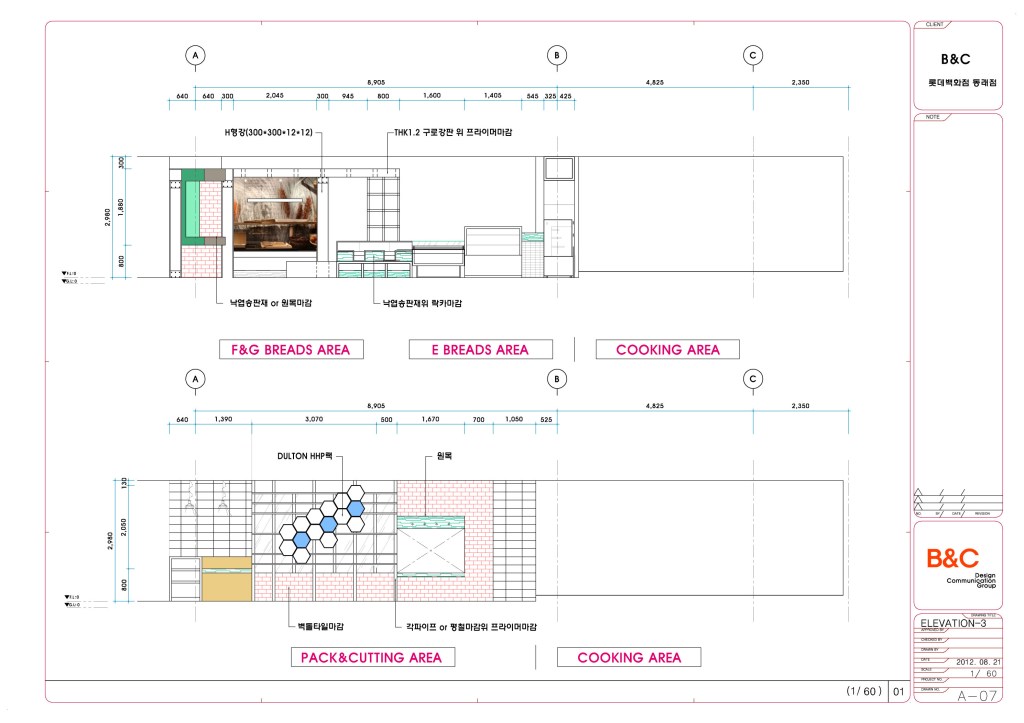
Task: Click the (1/60) scale label at bottom
Action: (x=862, y=691)
